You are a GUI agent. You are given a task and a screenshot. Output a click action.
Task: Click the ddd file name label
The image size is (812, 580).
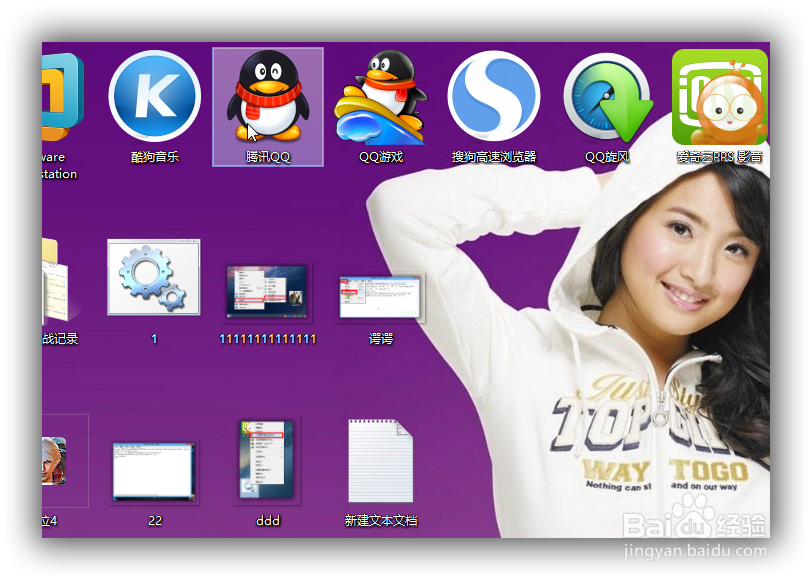point(268,520)
